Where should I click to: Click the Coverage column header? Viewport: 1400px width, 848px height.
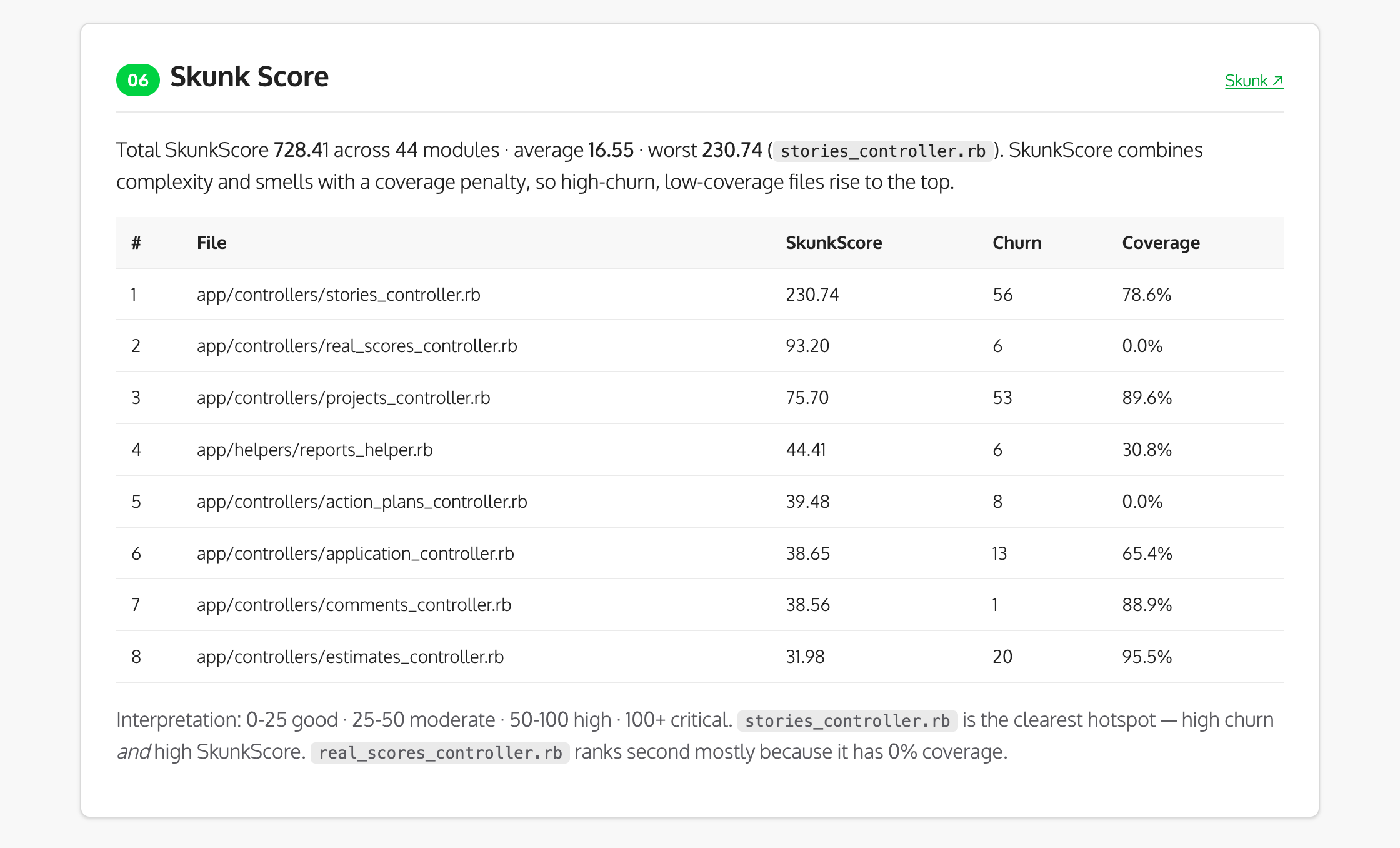tap(1161, 243)
